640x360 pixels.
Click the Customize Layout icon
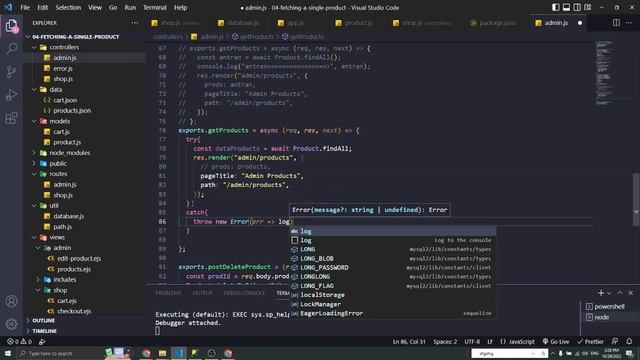(x=588, y=7)
